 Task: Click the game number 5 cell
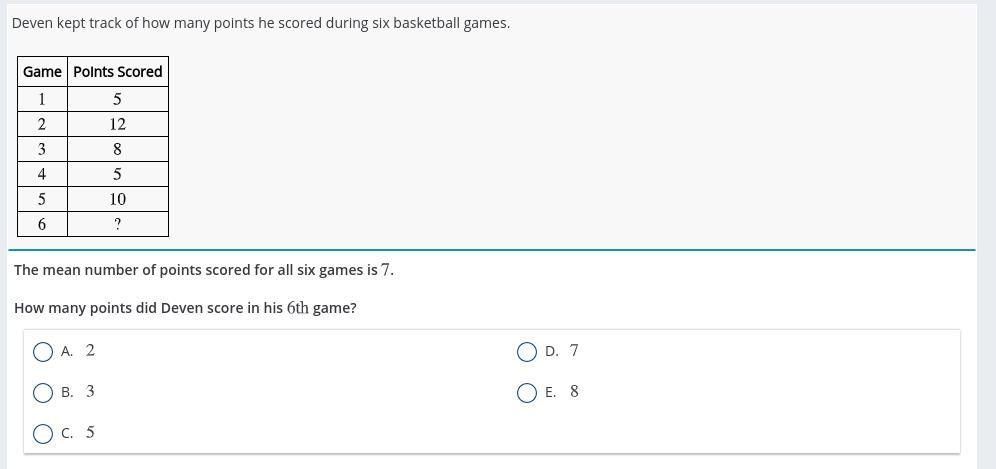42,199
